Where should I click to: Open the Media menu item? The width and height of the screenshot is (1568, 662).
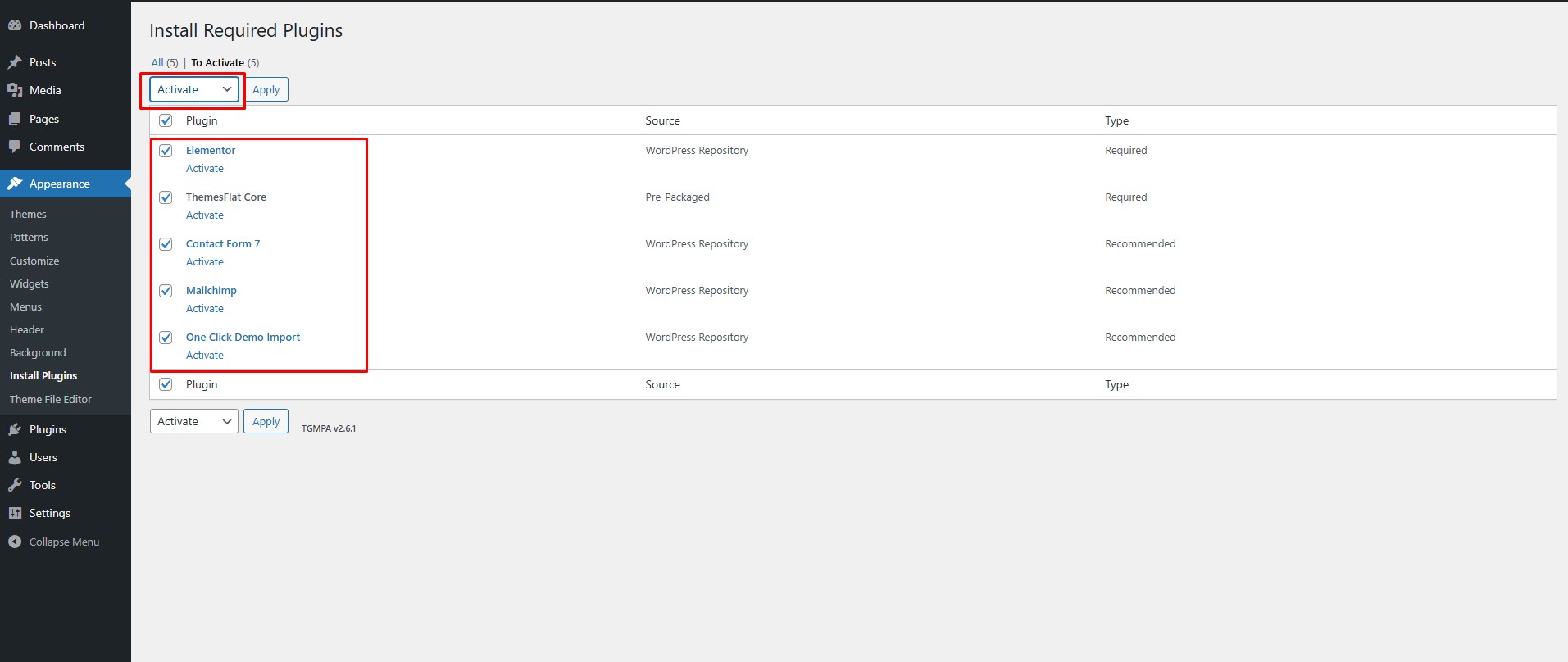pyautogui.click(x=66, y=90)
